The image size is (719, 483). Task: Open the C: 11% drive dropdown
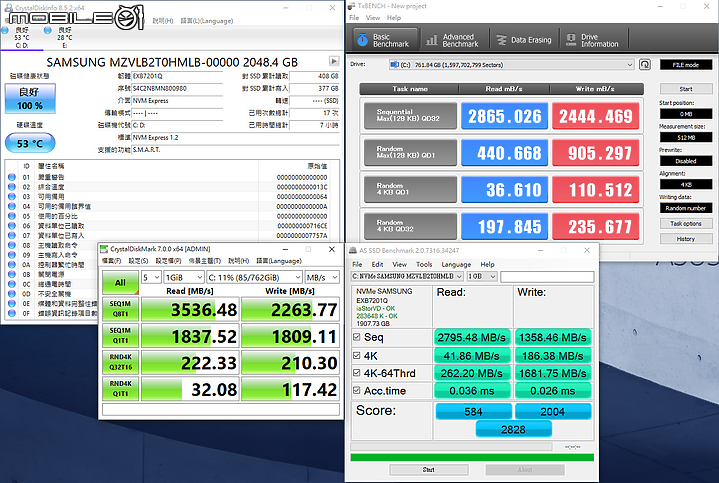click(x=254, y=278)
